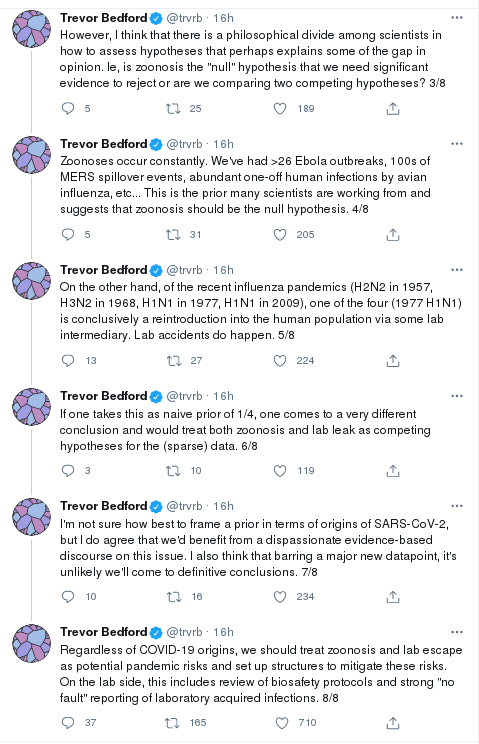
Task: Like the 4/8 tweet with 205 likes
Action: point(280,234)
